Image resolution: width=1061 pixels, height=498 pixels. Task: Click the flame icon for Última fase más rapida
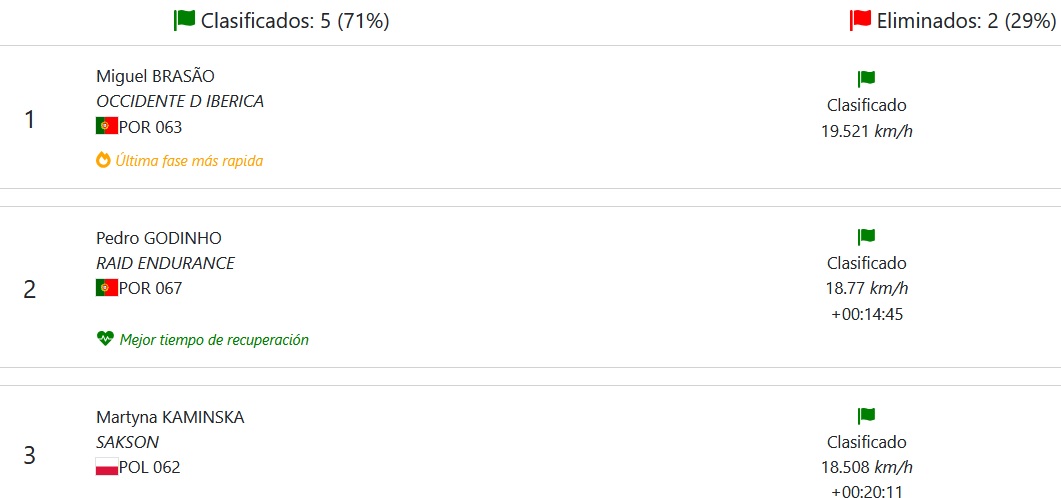103,160
